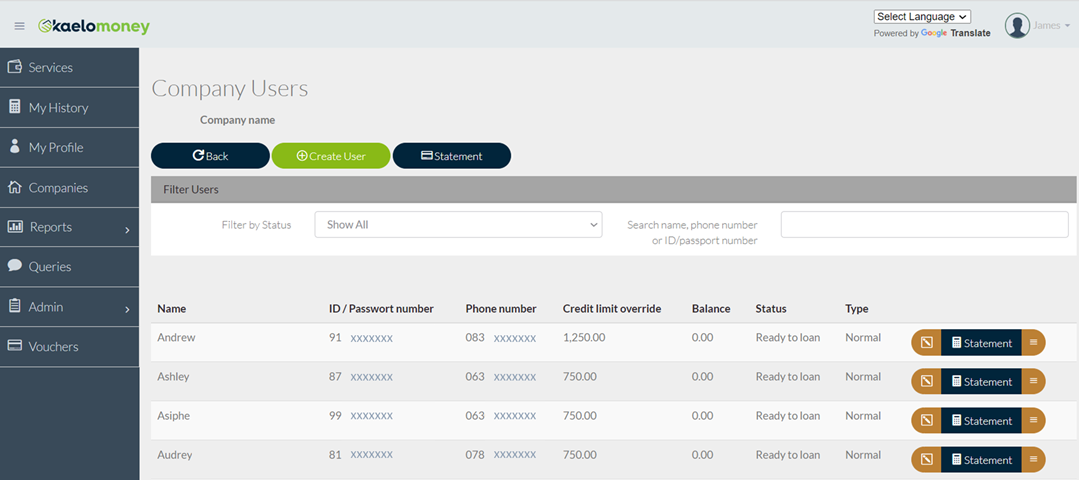Open the company Statement button at top

pos(451,156)
